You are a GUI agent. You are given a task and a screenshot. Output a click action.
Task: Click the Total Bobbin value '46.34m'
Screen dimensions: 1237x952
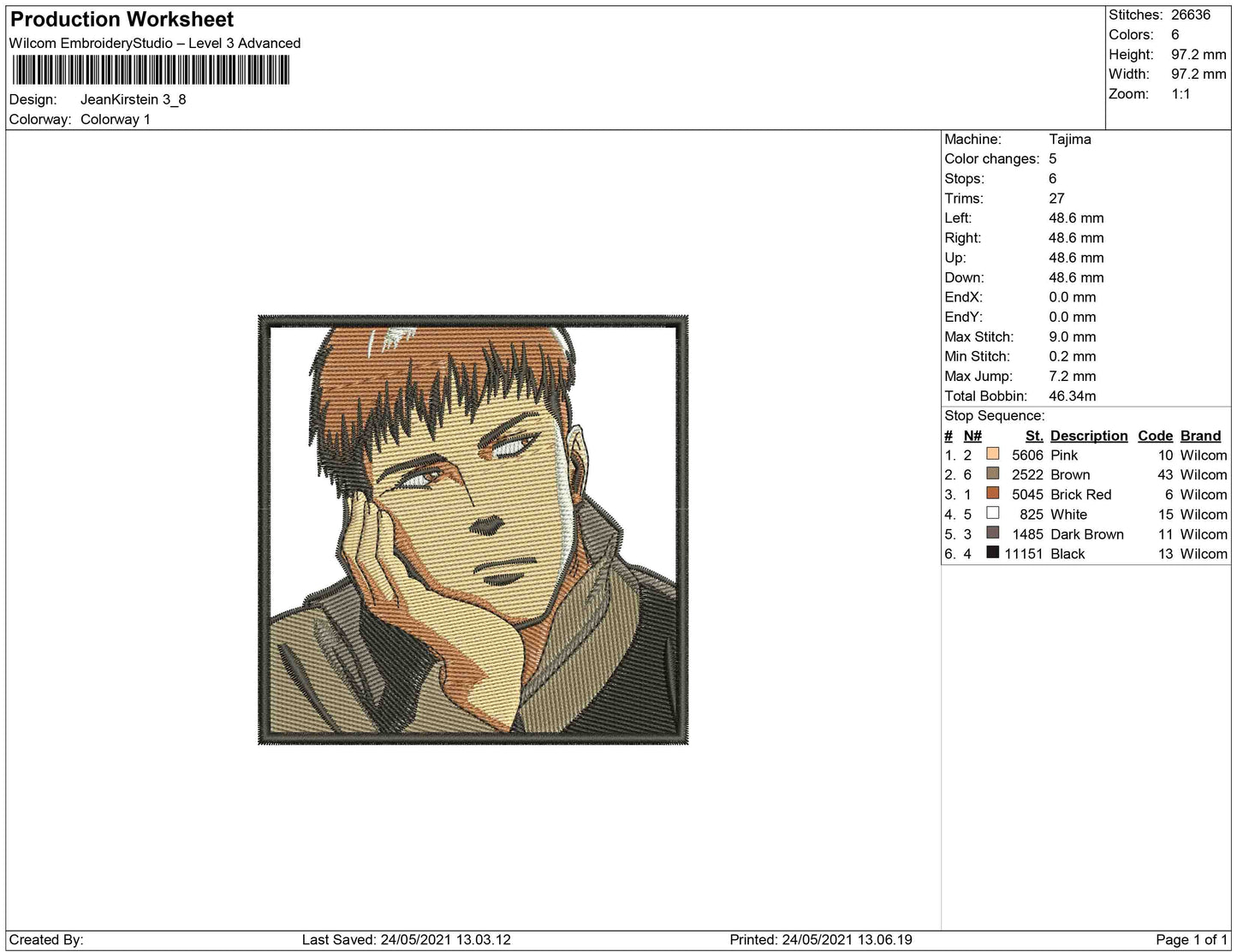(1073, 396)
